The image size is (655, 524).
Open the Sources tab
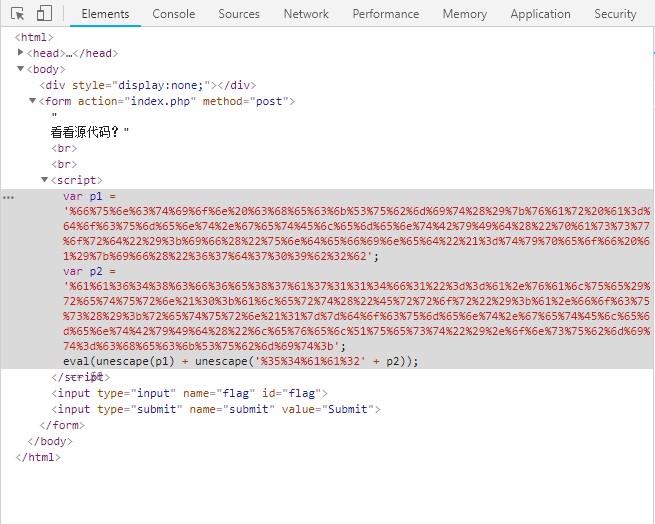pyautogui.click(x=239, y=14)
